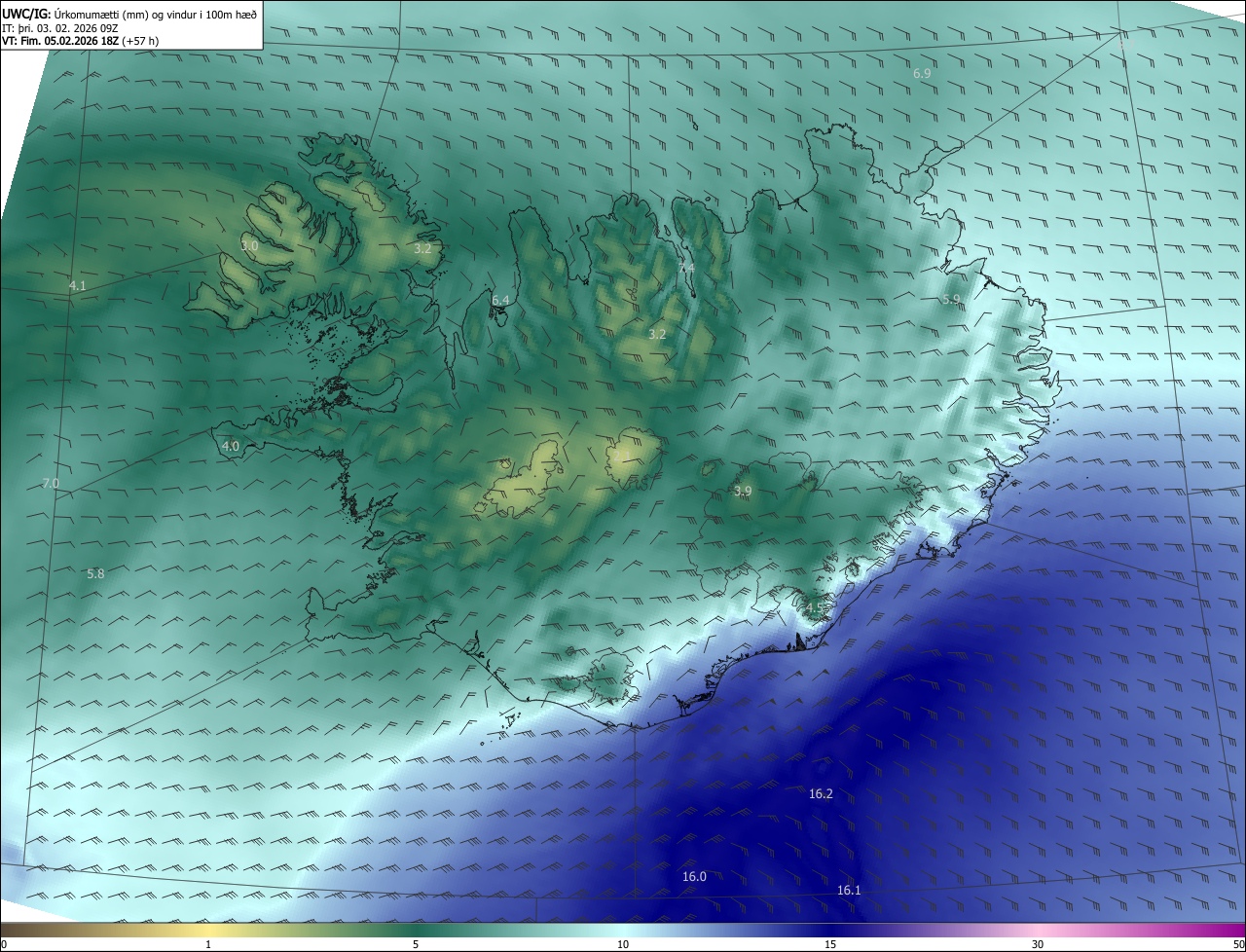Pick the yellow segment of the color bar
Image resolution: width=1246 pixels, height=952 pixels.
(x=208, y=931)
